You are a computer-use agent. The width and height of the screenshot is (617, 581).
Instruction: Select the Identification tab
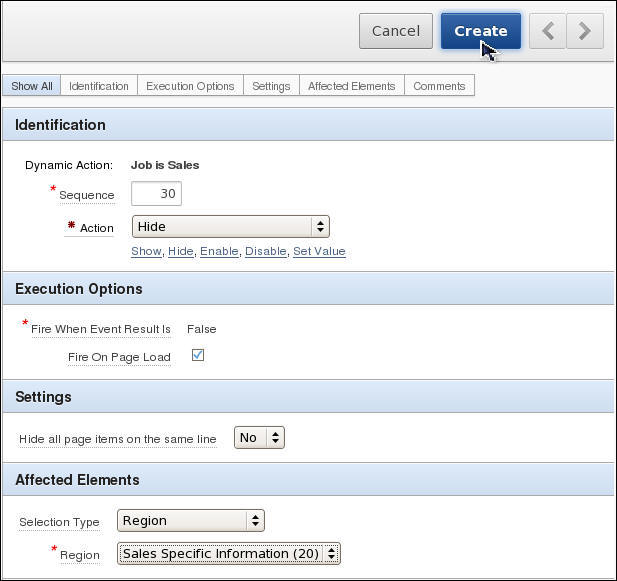click(x=99, y=86)
